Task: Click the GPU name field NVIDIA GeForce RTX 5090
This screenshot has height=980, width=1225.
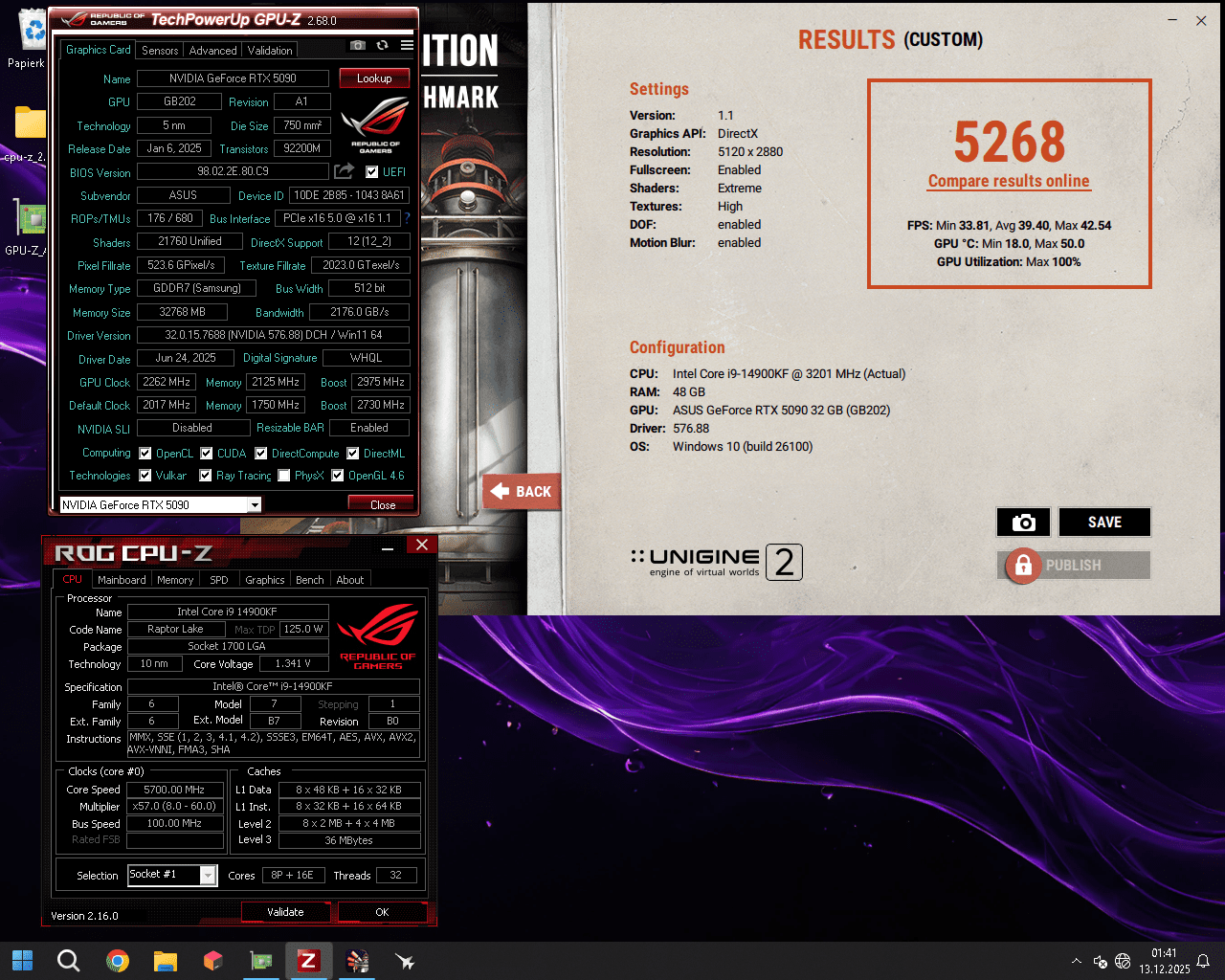Action: click(x=233, y=78)
